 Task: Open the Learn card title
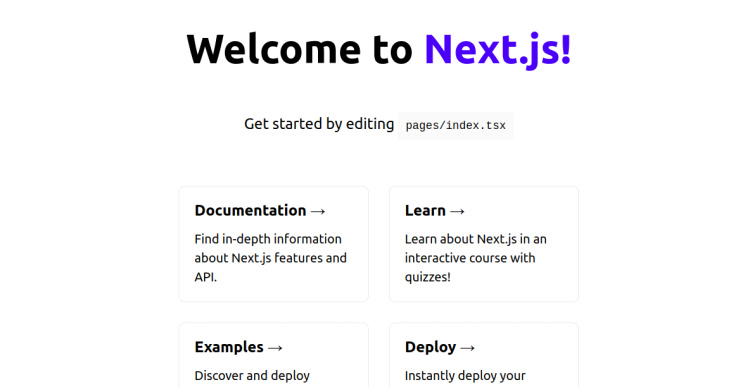[x=435, y=210]
